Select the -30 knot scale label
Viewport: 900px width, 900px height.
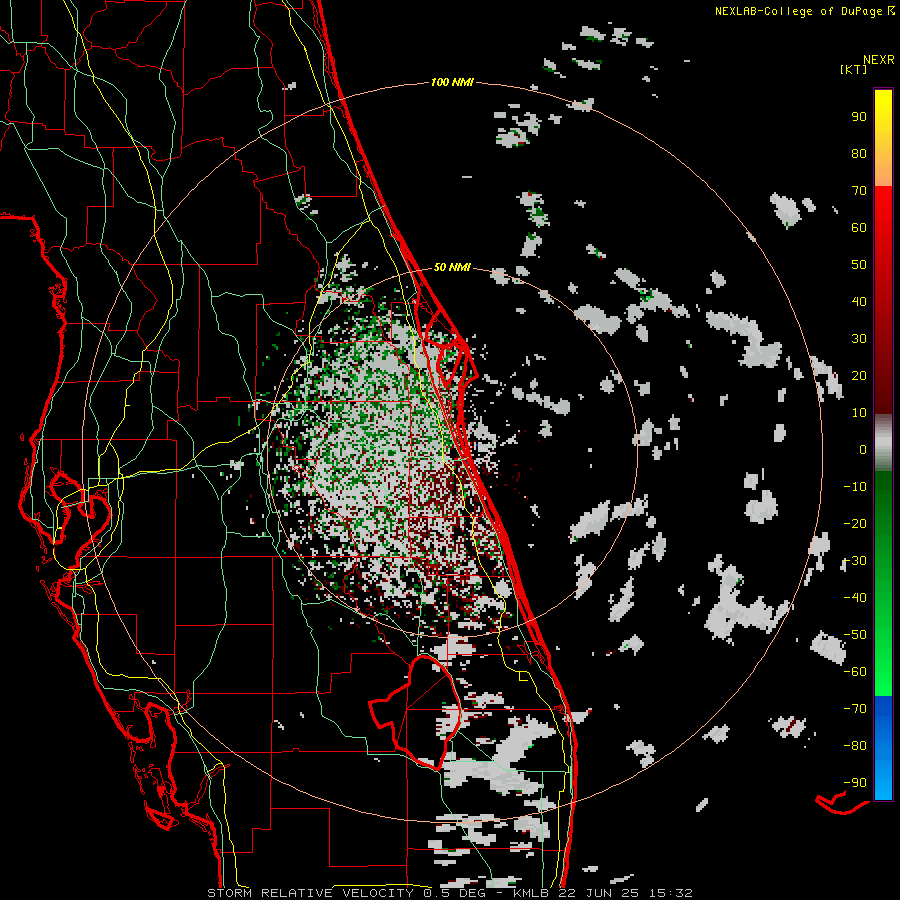click(x=855, y=561)
